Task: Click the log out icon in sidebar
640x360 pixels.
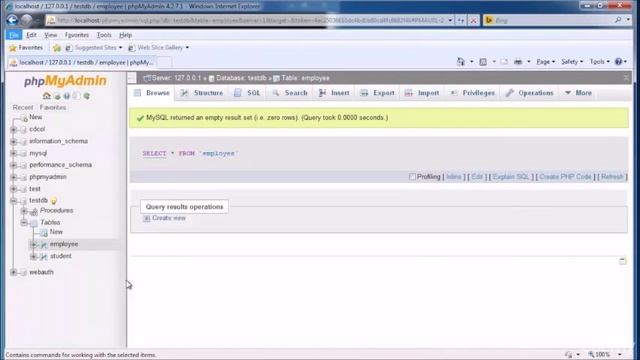Action: (x=57, y=96)
